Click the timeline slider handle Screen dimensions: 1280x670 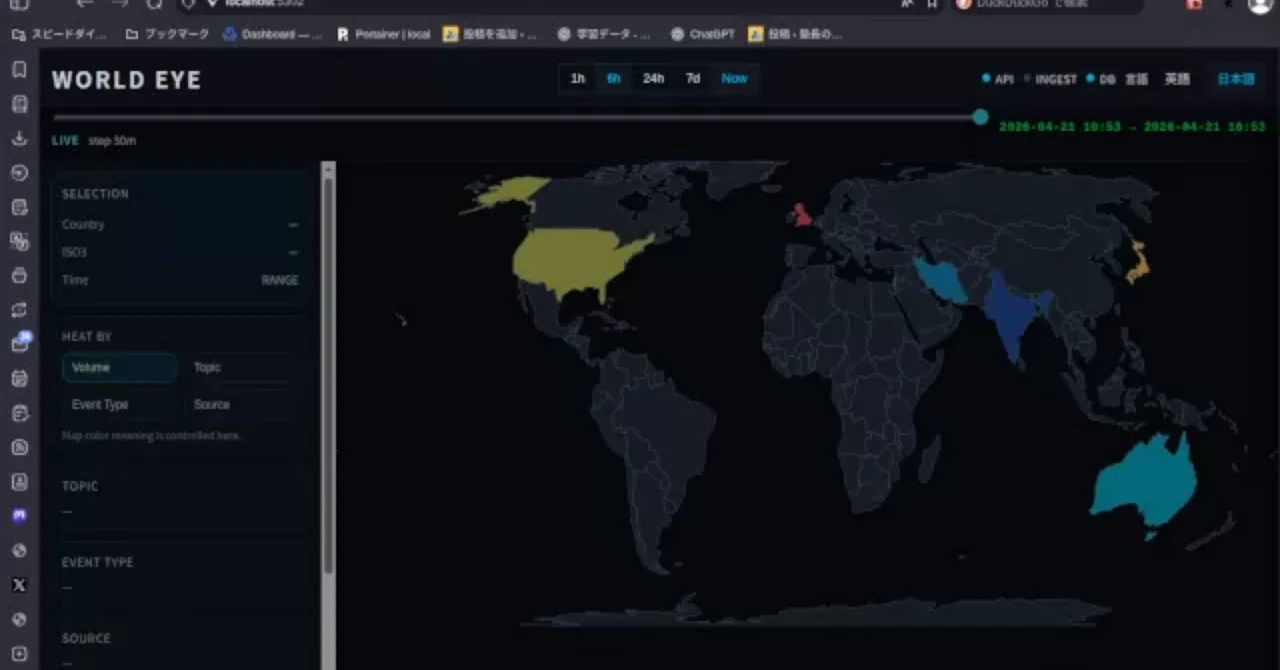click(x=980, y=117)
